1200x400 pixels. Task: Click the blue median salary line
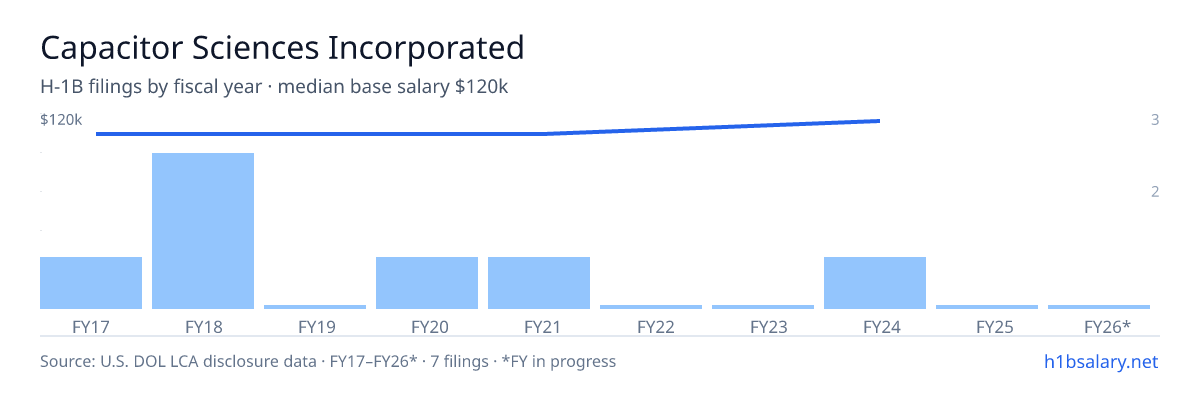pos(488,133)
